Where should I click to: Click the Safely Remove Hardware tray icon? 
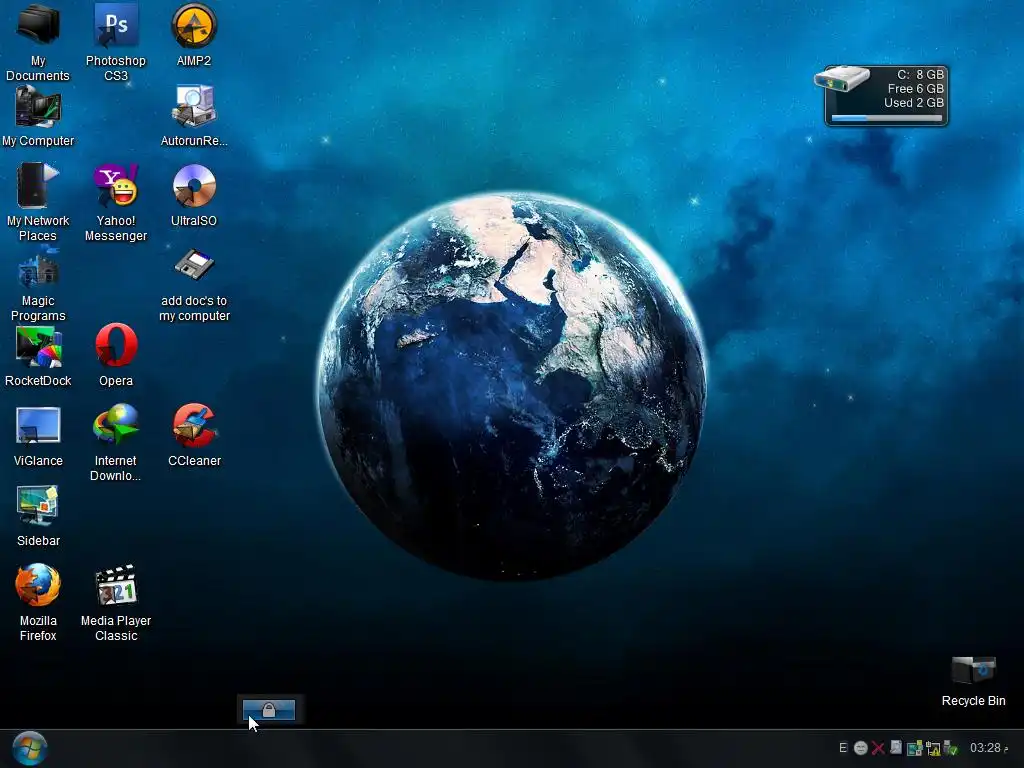coord(950,748)
